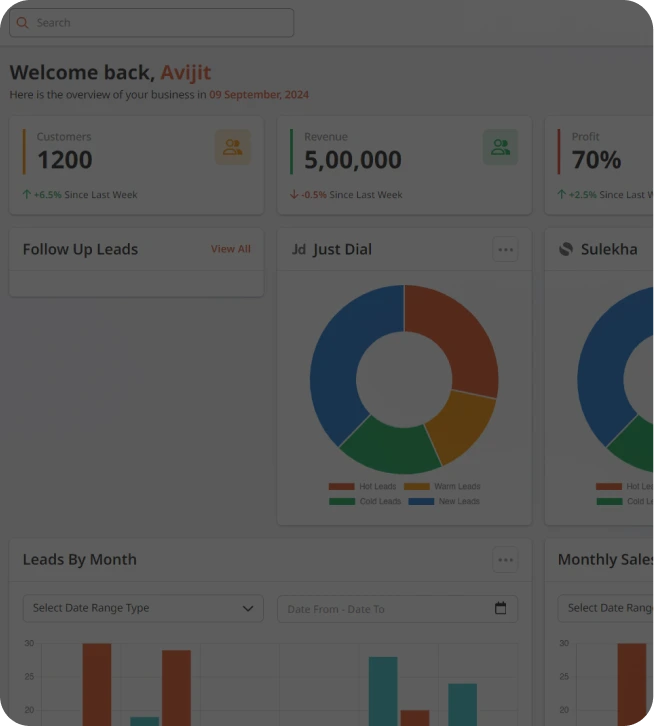
Task: Open Monthly Sales date range dropdown
Action: (606, 608)
